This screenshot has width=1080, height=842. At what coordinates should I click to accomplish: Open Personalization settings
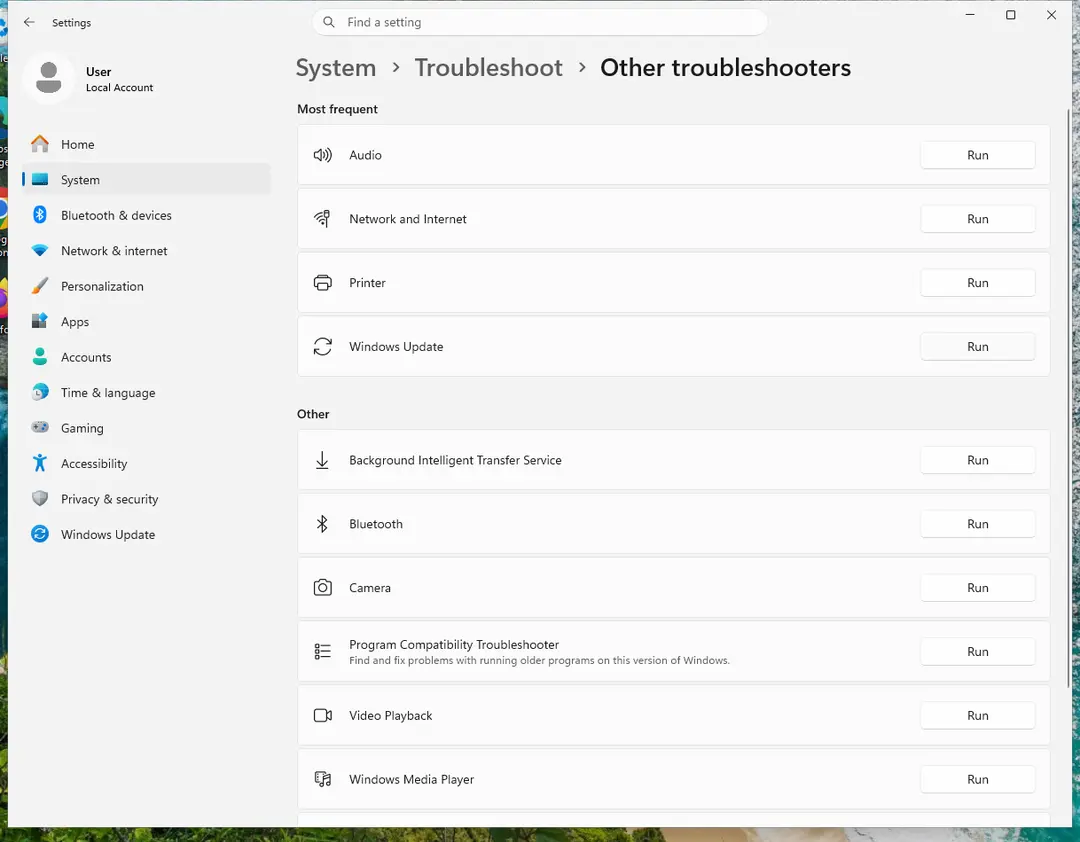pyautogui.click(x=146, y=286)
